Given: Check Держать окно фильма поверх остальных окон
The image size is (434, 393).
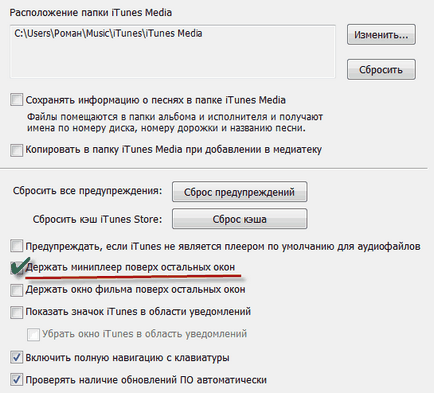Looking at the screenshot, I should coord(16,290).
